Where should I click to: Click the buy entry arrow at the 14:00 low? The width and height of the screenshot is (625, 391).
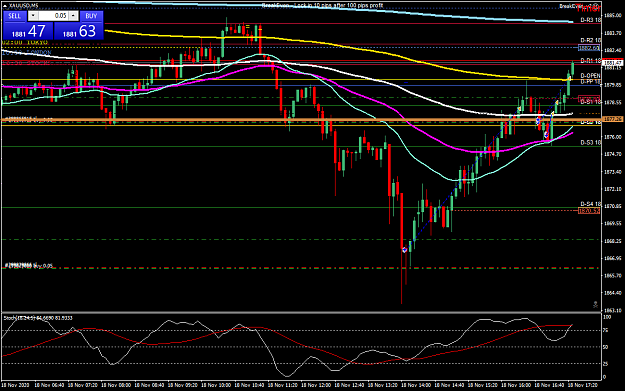point(405,250)
